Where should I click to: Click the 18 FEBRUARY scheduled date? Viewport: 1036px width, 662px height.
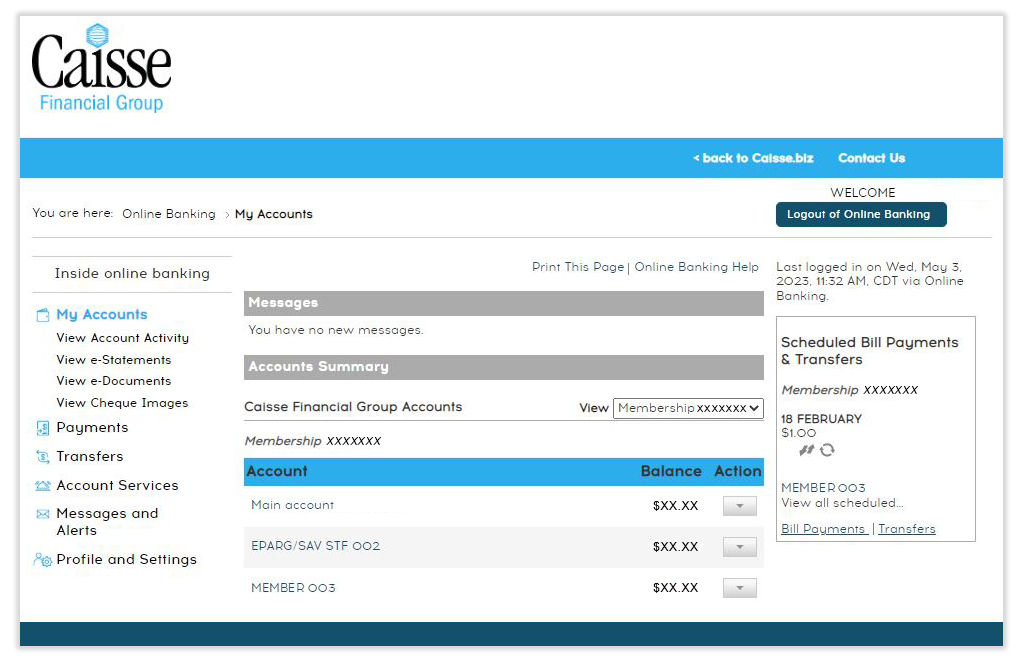tap(821, 419)
